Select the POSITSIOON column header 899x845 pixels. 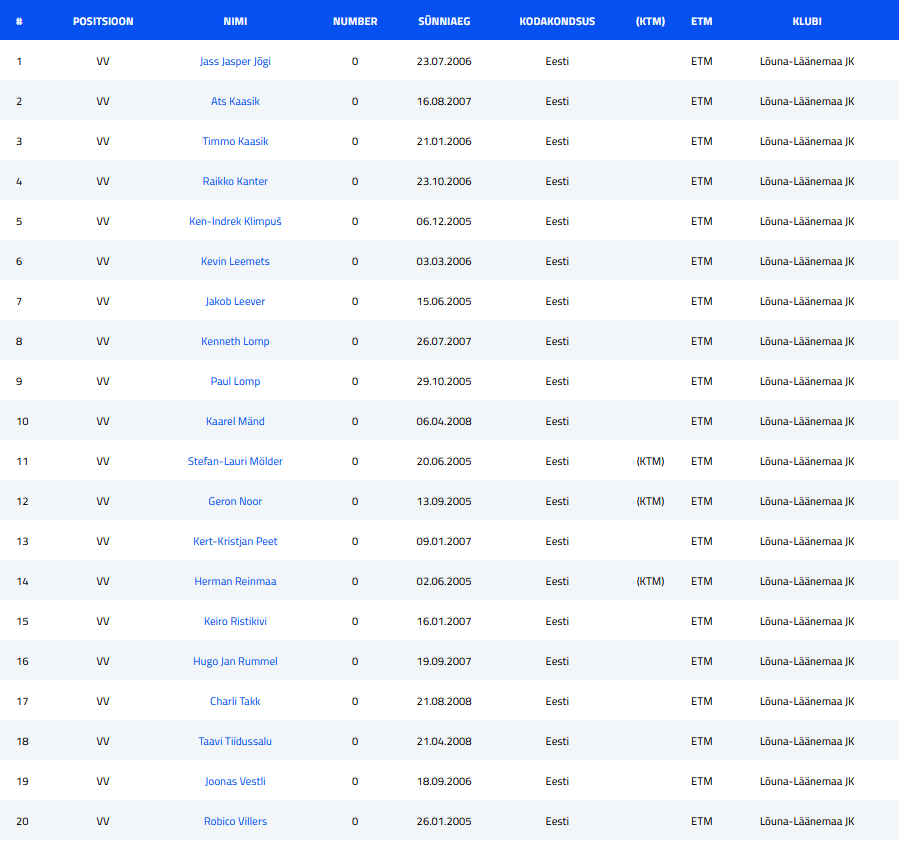point(103,21)
